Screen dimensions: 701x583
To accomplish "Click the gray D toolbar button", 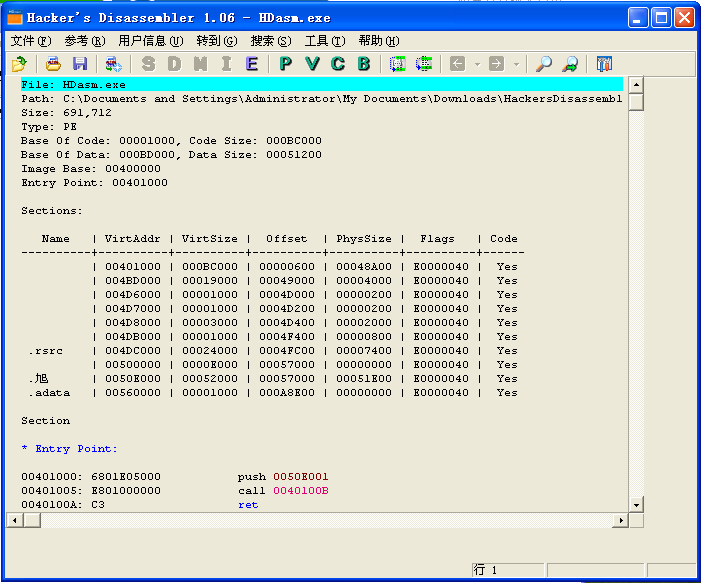I will (x=174, y=64).
